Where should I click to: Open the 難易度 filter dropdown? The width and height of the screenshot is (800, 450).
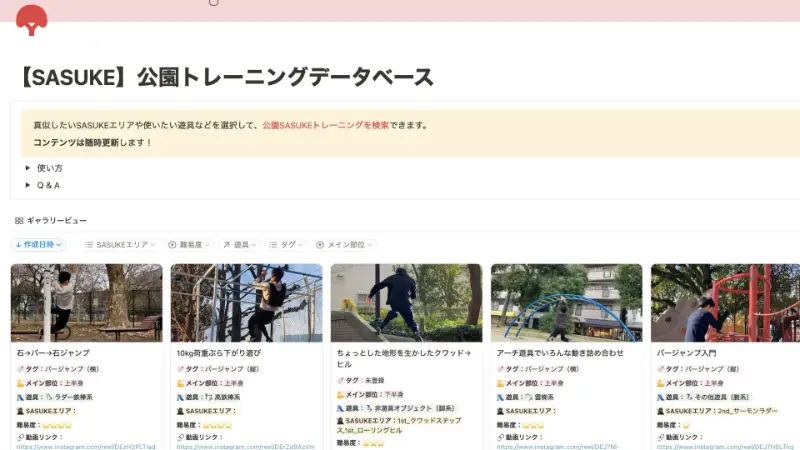(190, 244)
